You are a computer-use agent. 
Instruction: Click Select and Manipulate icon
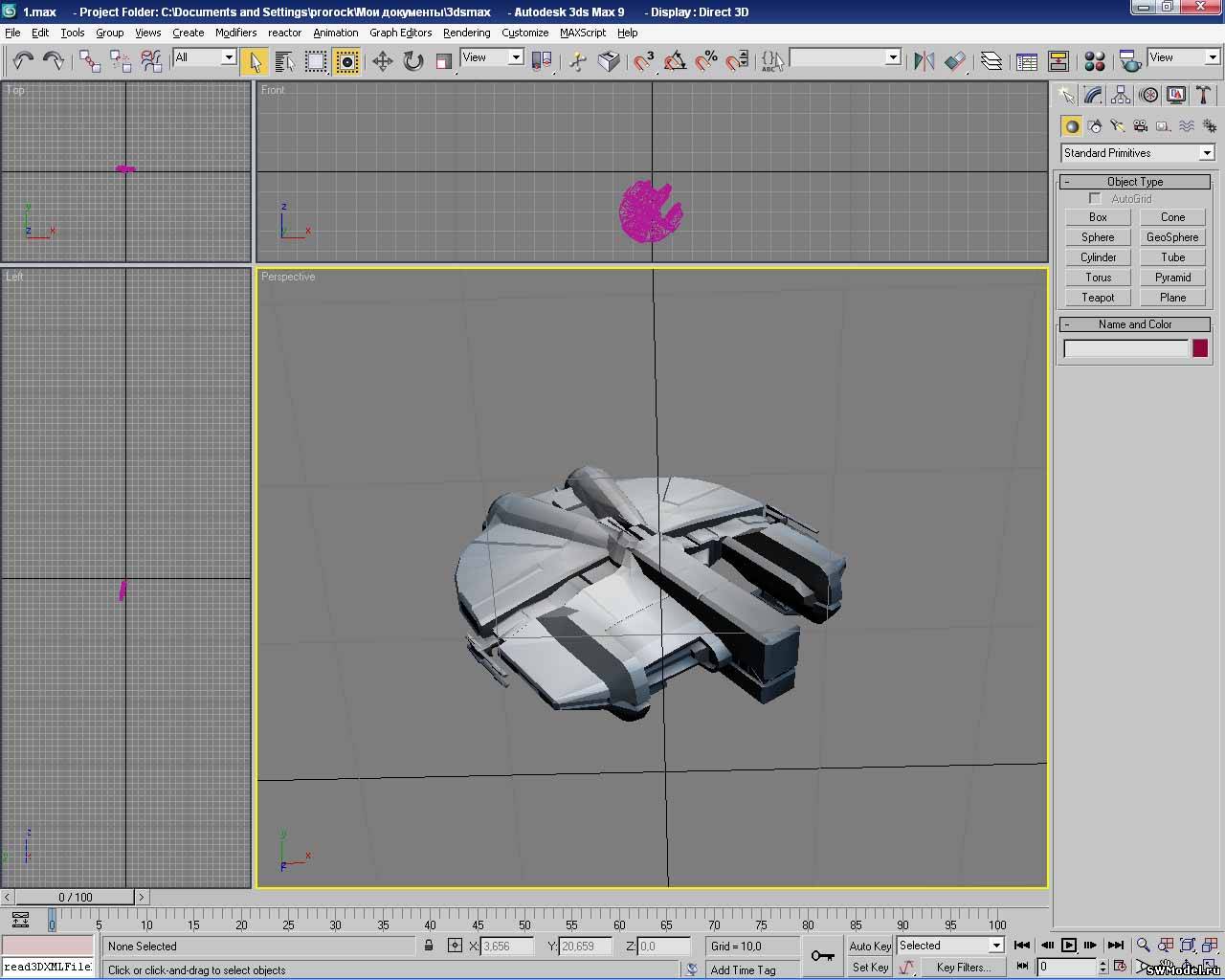click(578, 61)
